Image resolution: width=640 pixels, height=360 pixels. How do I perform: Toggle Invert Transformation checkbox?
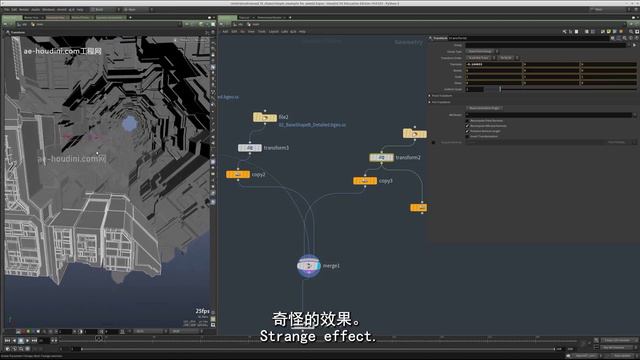pos(468,136)
